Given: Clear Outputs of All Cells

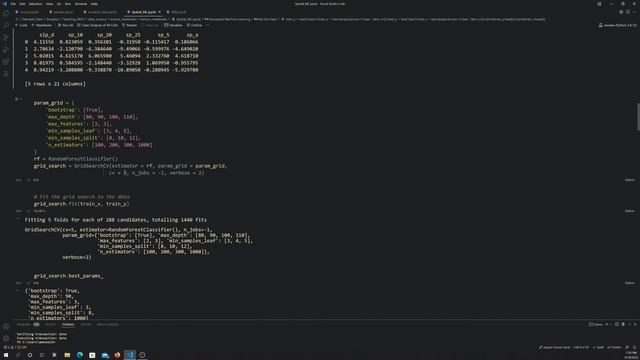Looking at the screenshot, I should click(98, 25).
